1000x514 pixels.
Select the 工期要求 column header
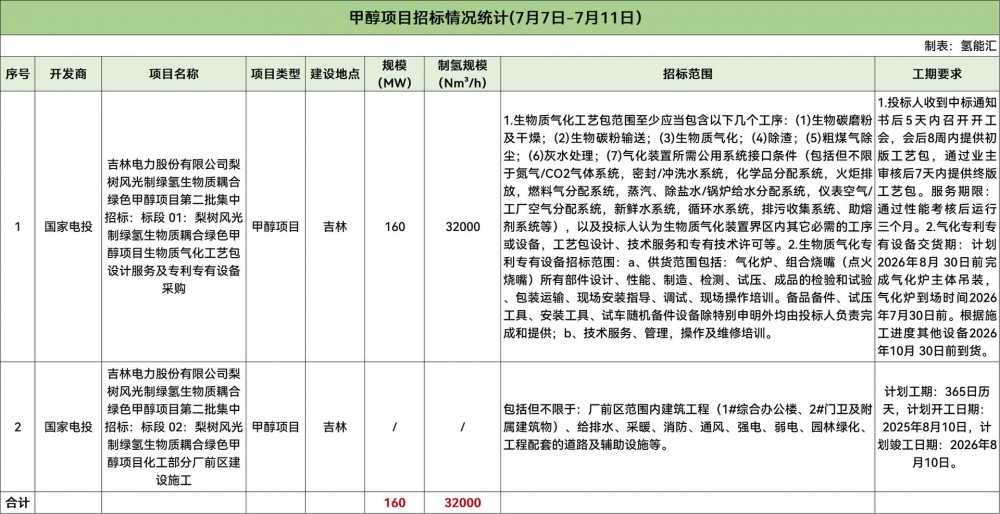pyautogui.click(x=937, y=74)
